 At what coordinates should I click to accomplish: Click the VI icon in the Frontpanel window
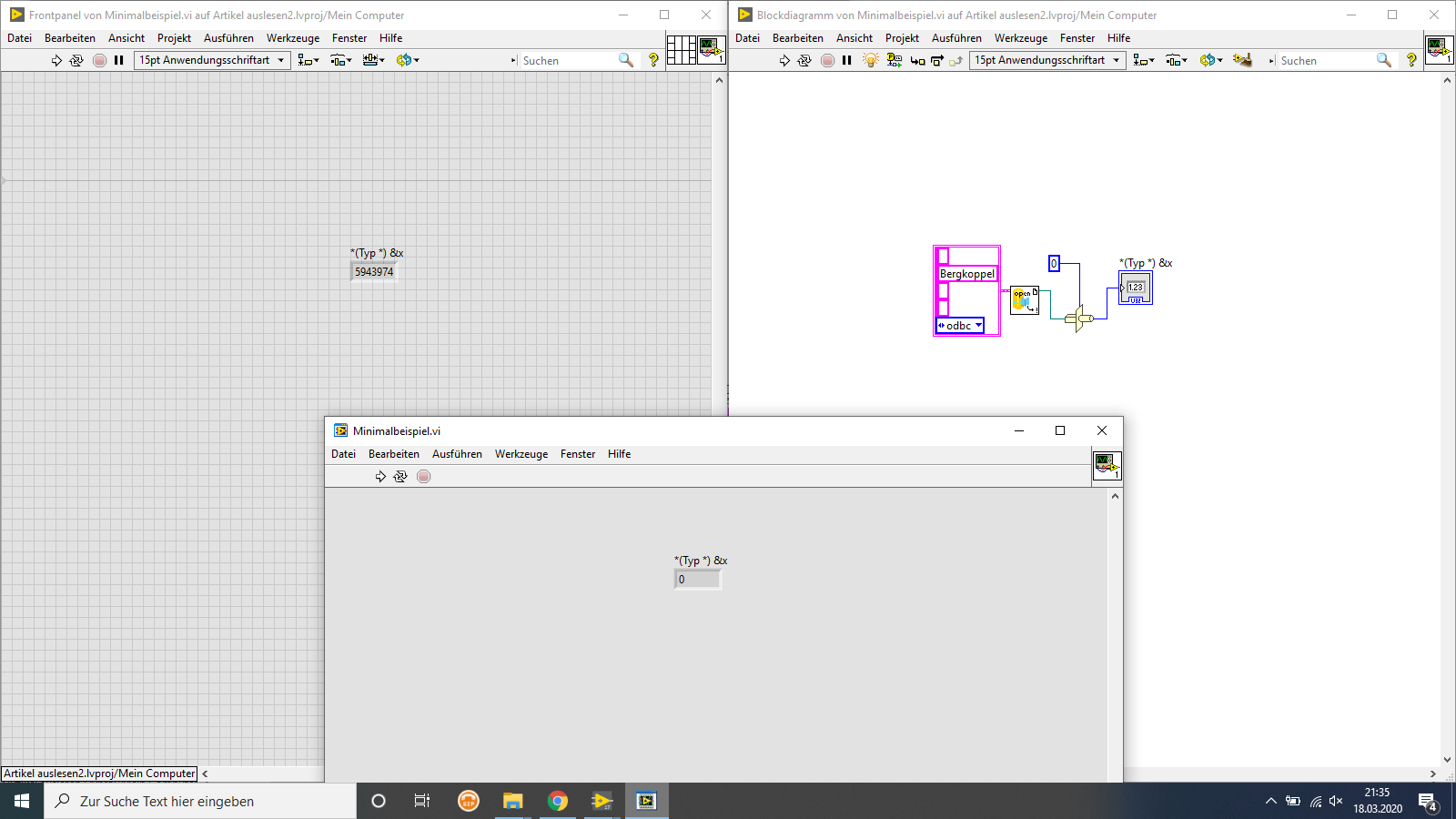pos(712,49)
